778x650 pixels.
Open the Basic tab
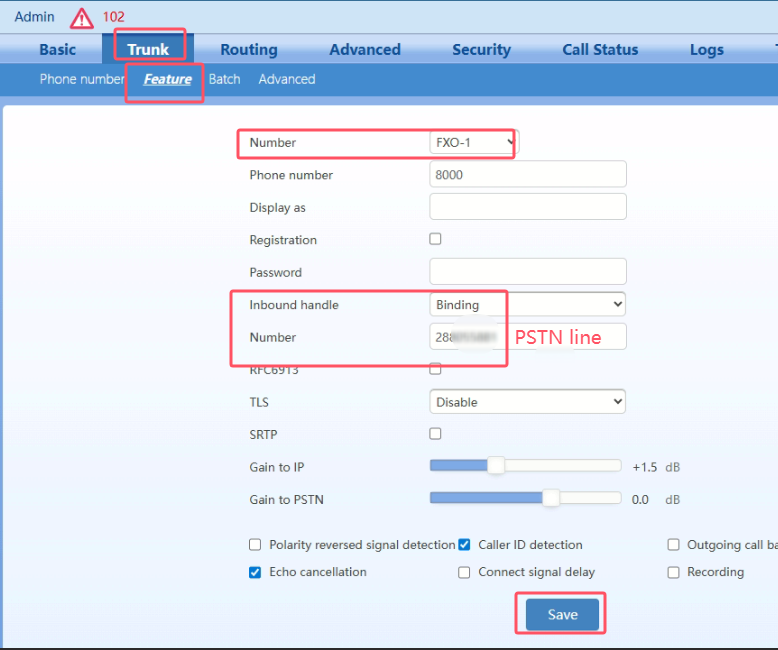tap(57, 49)
